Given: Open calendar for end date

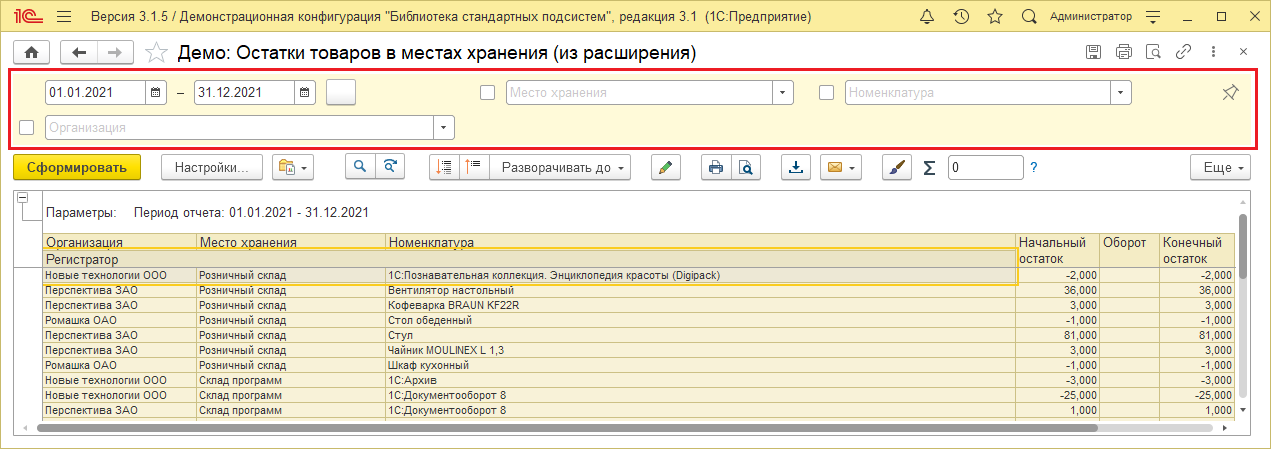Looking at the screenshot, I should click(x=305, y=92).
